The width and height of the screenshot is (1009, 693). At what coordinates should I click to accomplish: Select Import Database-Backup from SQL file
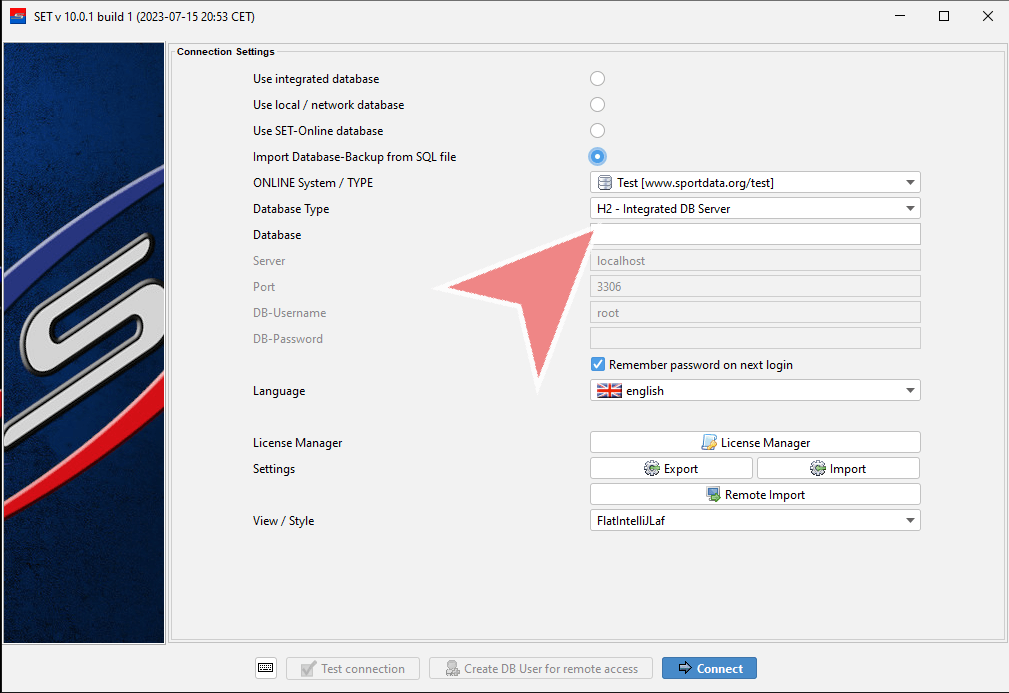click(x=597, y=157)
